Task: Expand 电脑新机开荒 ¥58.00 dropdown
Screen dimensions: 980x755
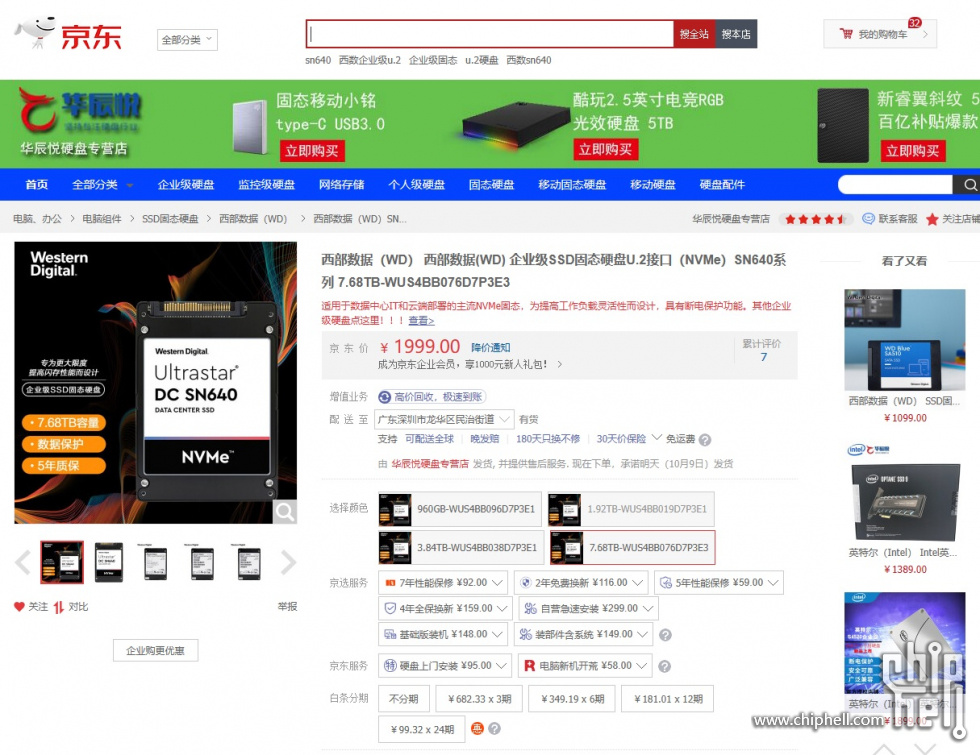Action: click(584, 666)
